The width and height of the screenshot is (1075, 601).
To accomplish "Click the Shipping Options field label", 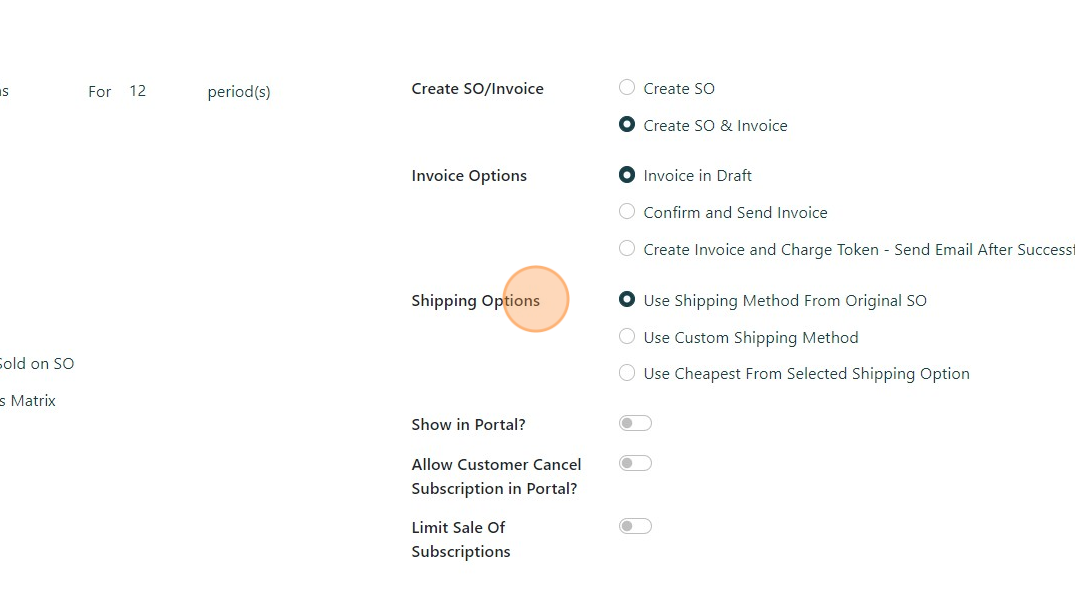I will (x=475, y=301).
